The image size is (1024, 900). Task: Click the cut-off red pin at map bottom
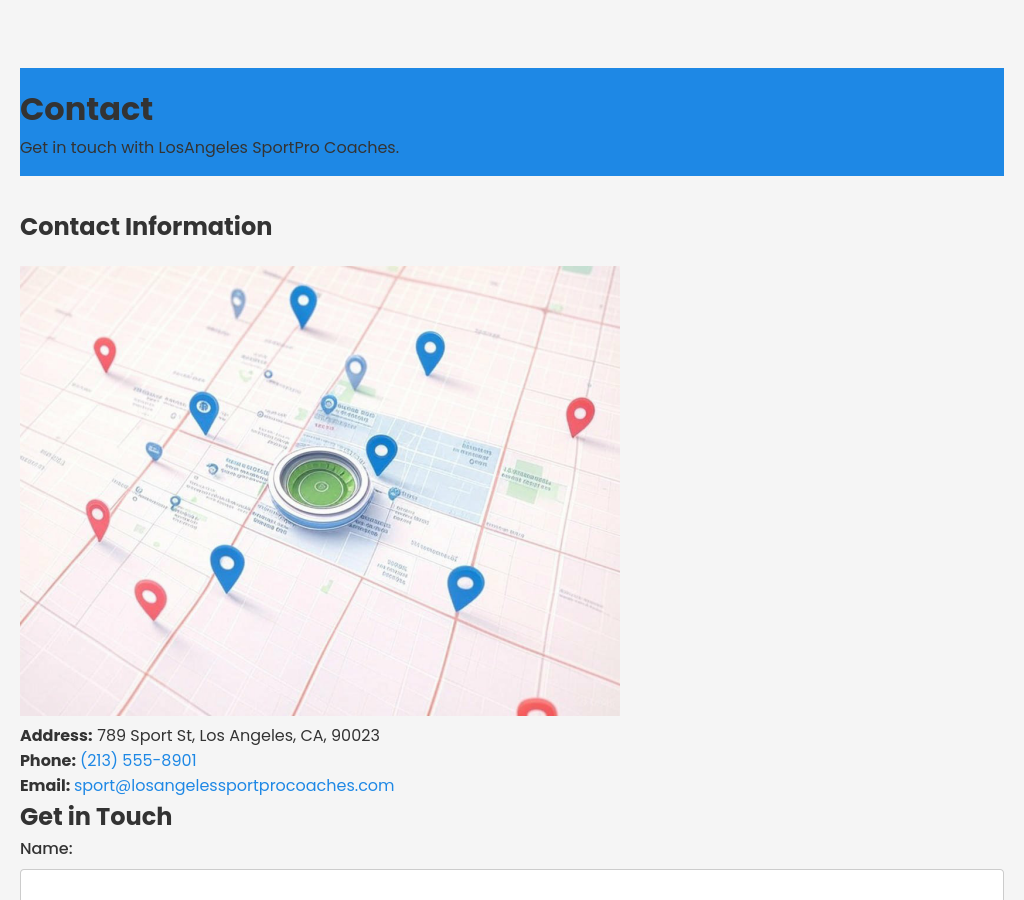(537, 707)
